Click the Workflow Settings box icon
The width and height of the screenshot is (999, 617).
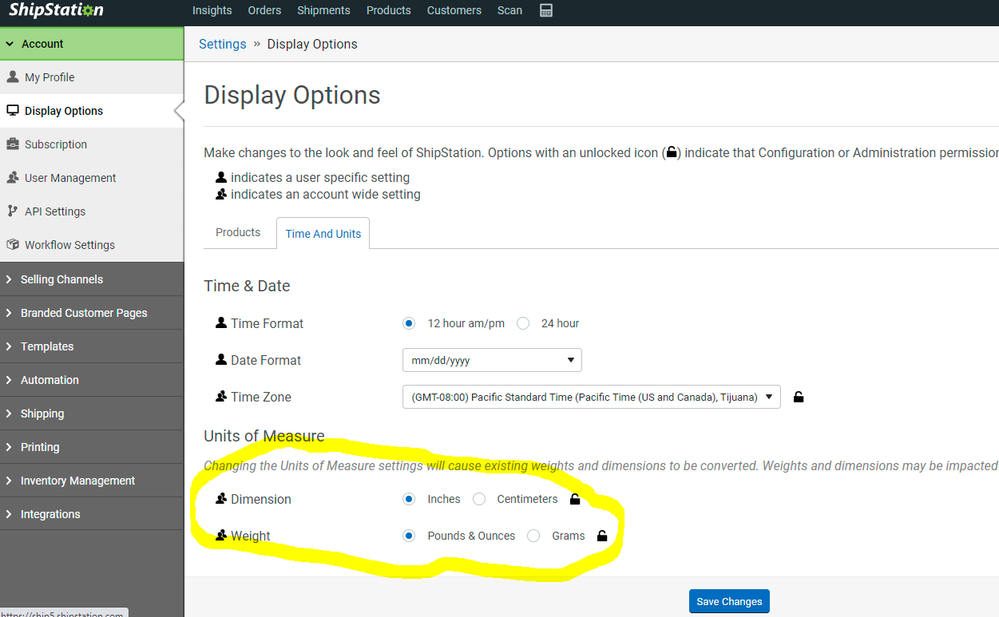tap(13, 245)
